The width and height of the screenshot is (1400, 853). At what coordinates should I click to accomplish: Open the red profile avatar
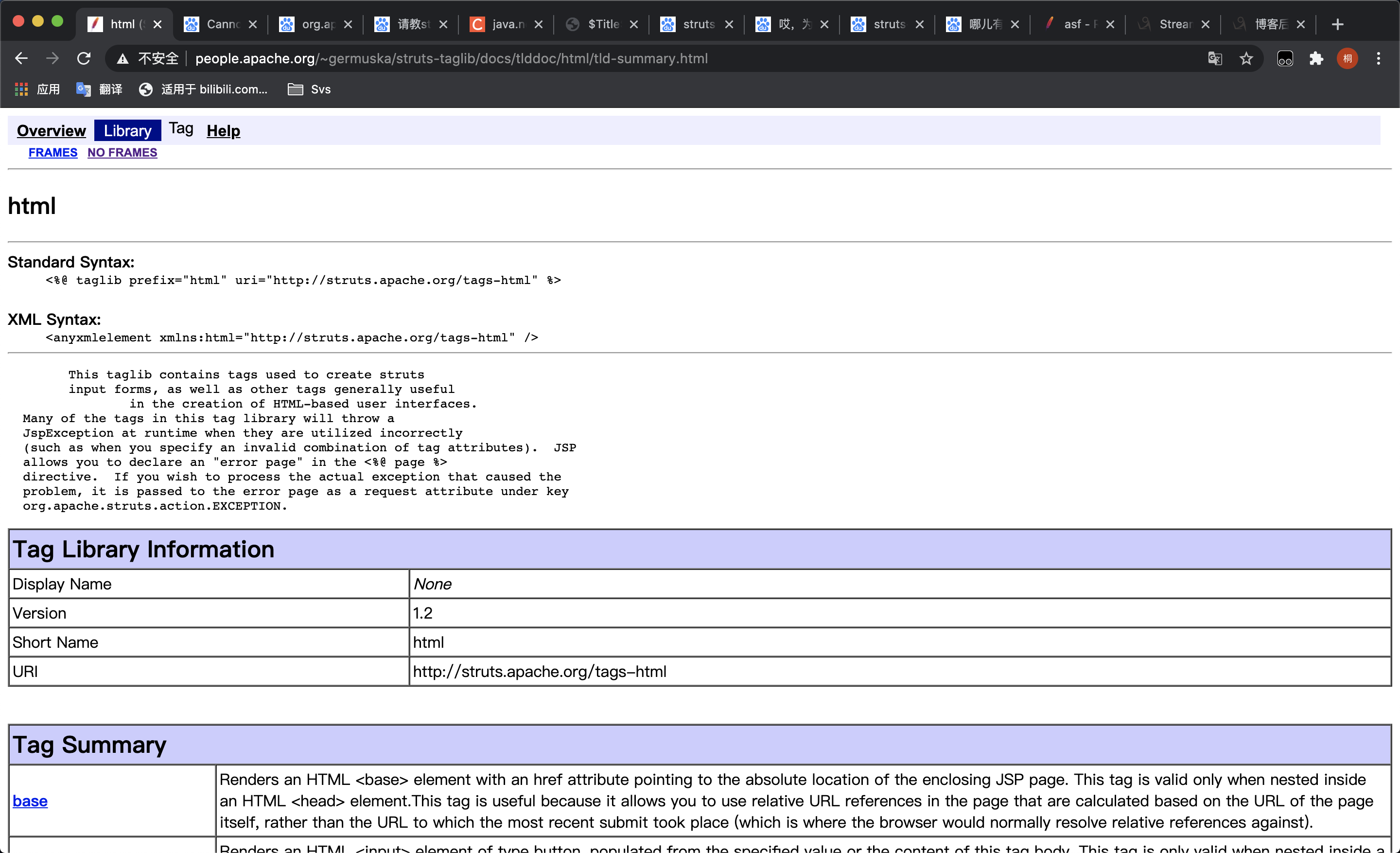(1347, 58)
